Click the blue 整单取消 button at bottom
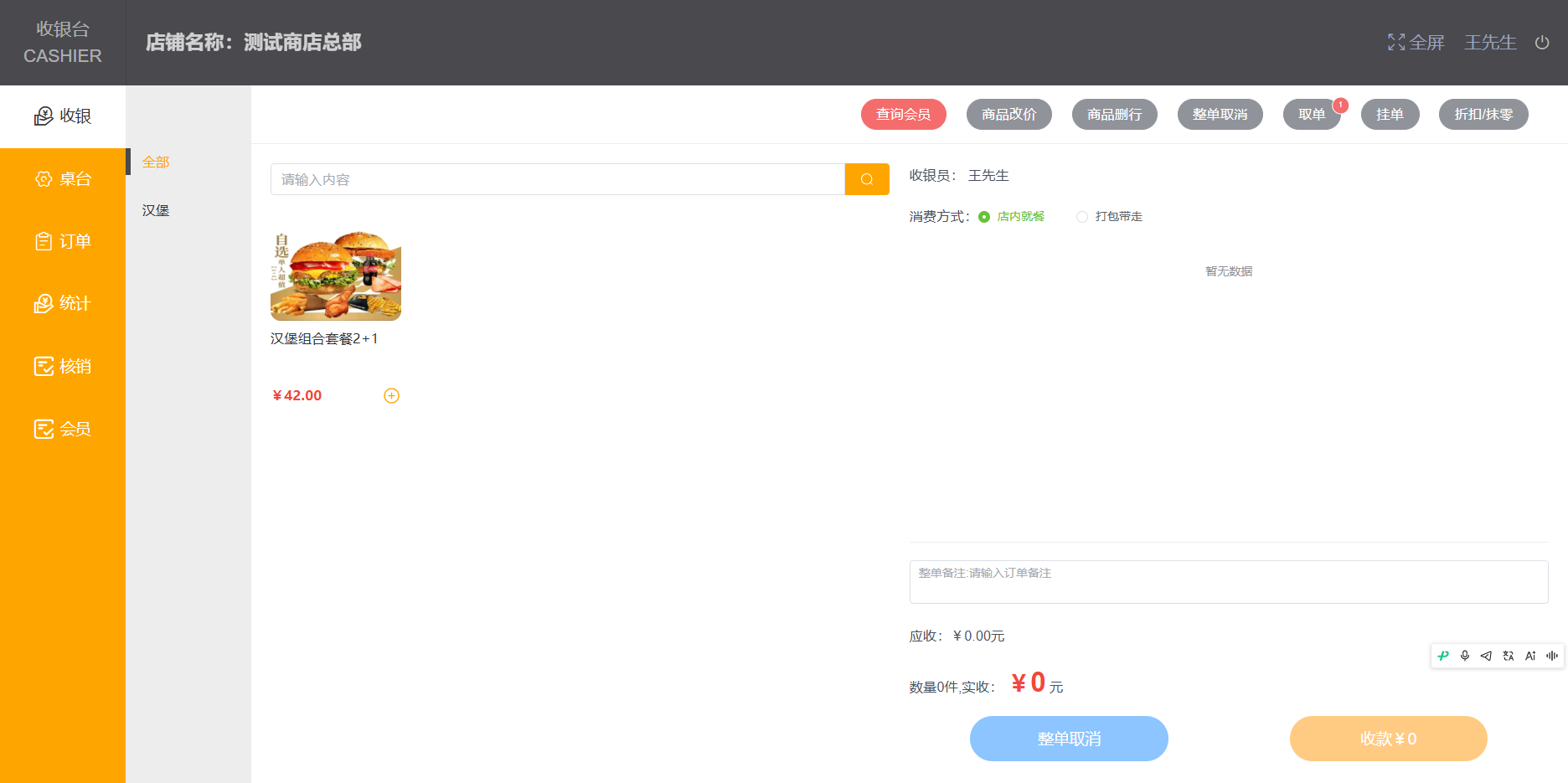This screenshot has width=1568, height=783. pyautogui.click(x=1069, y=739)
